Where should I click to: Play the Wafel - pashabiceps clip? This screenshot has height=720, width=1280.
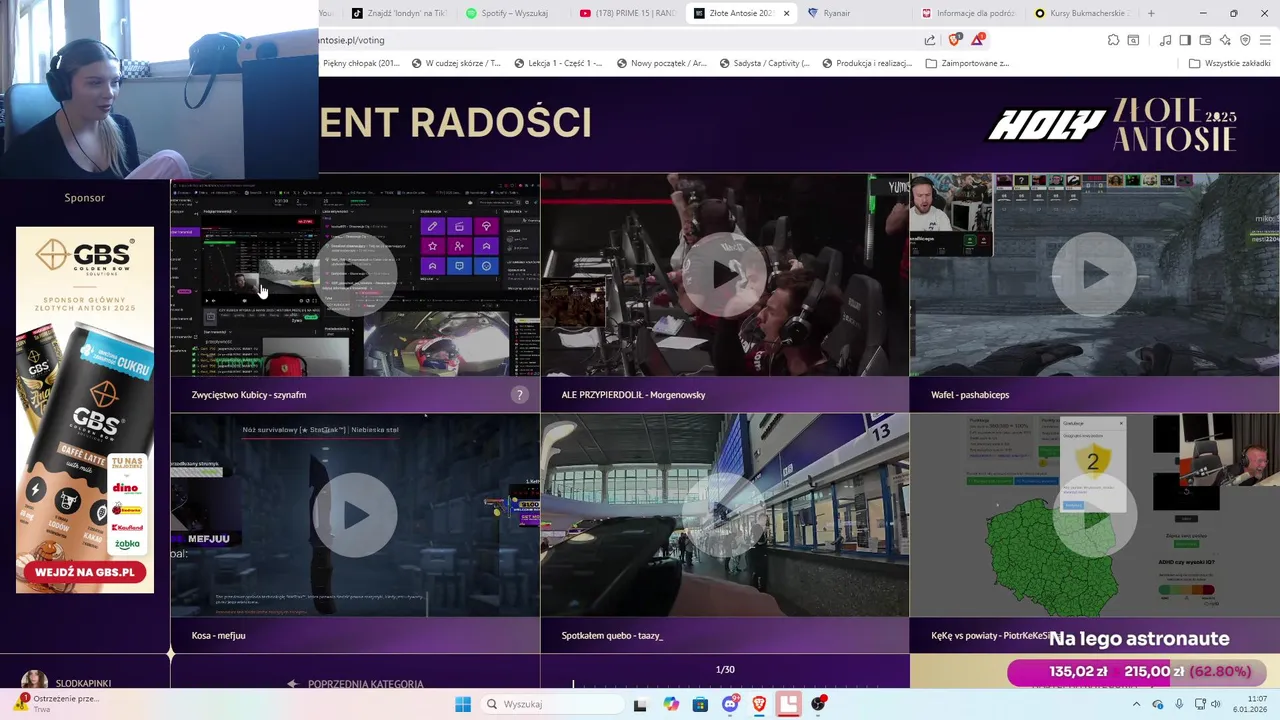pos(1094,274)
